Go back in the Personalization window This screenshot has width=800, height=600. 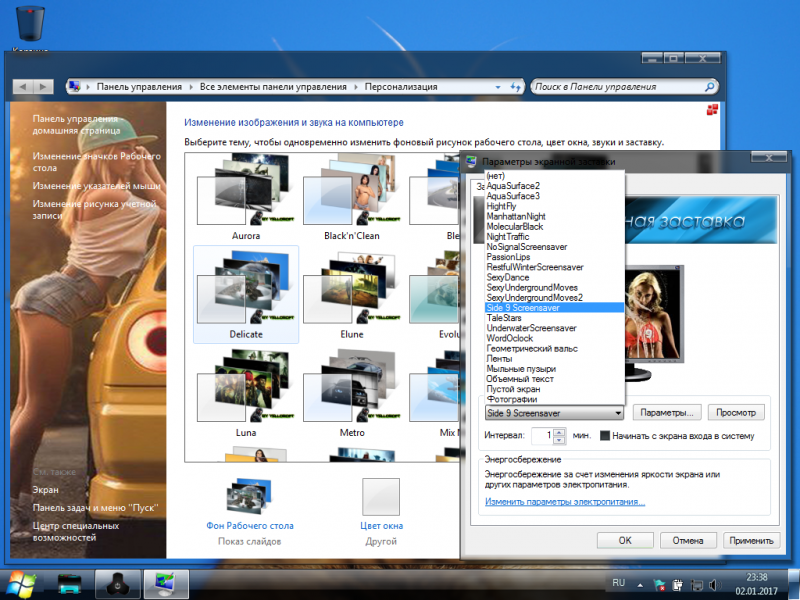(22, 87)
